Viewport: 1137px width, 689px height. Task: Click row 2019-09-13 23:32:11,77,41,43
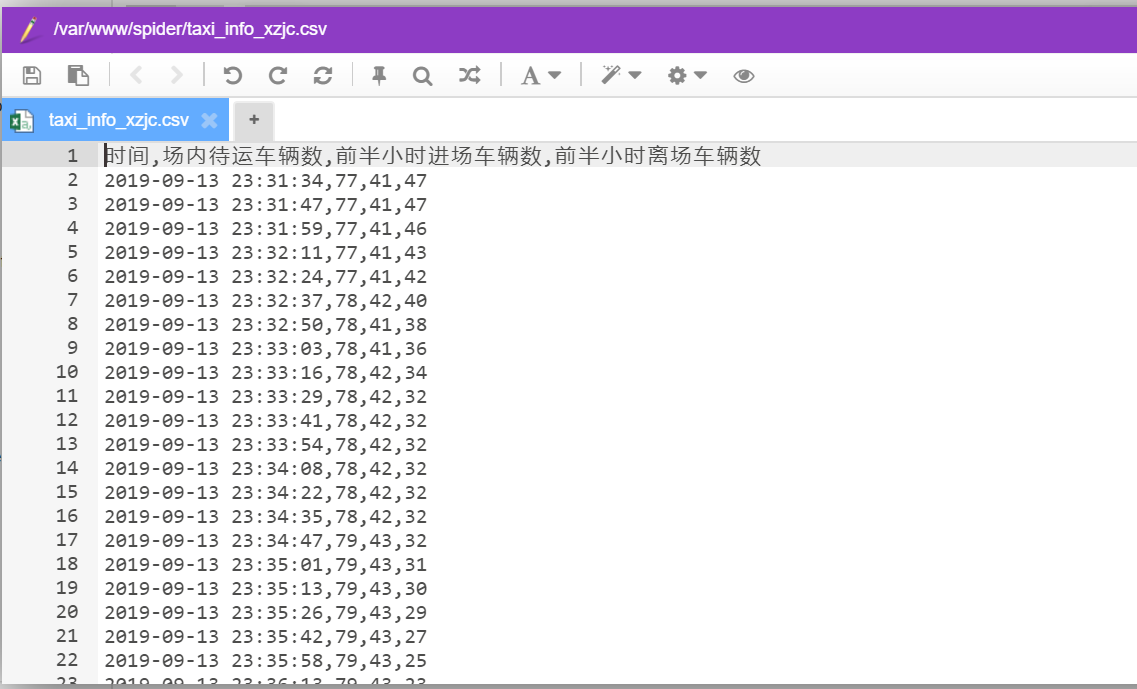click(x=265, y=252)
